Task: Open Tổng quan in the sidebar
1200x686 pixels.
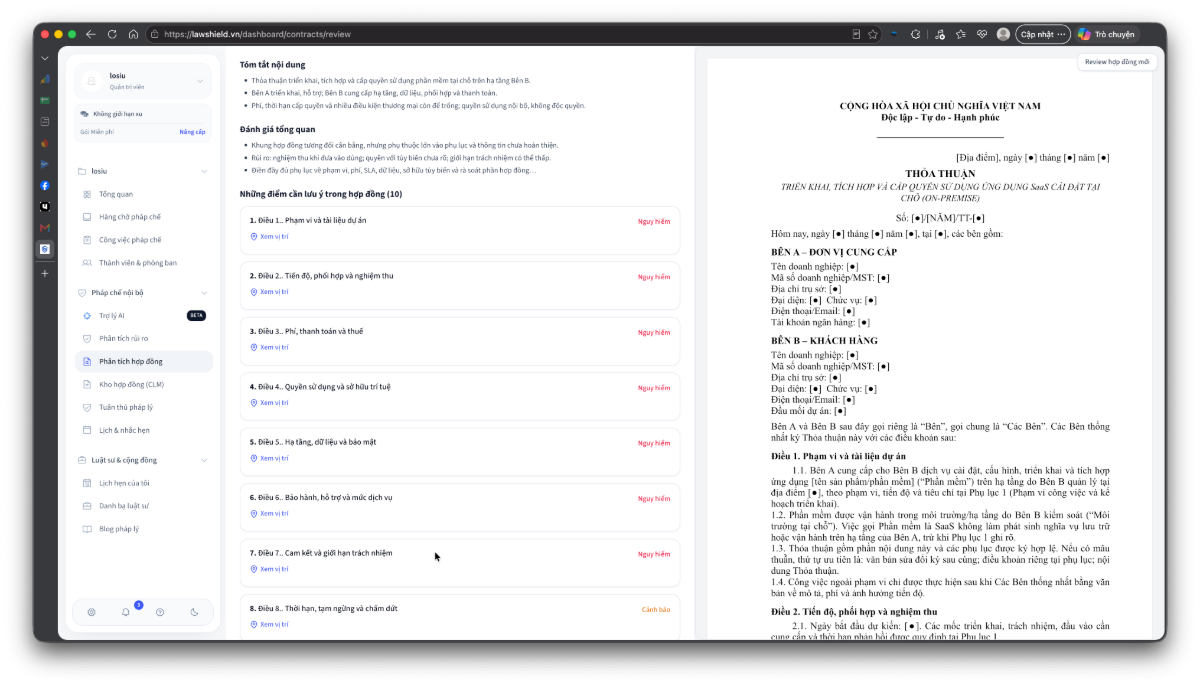Action: 143,194
